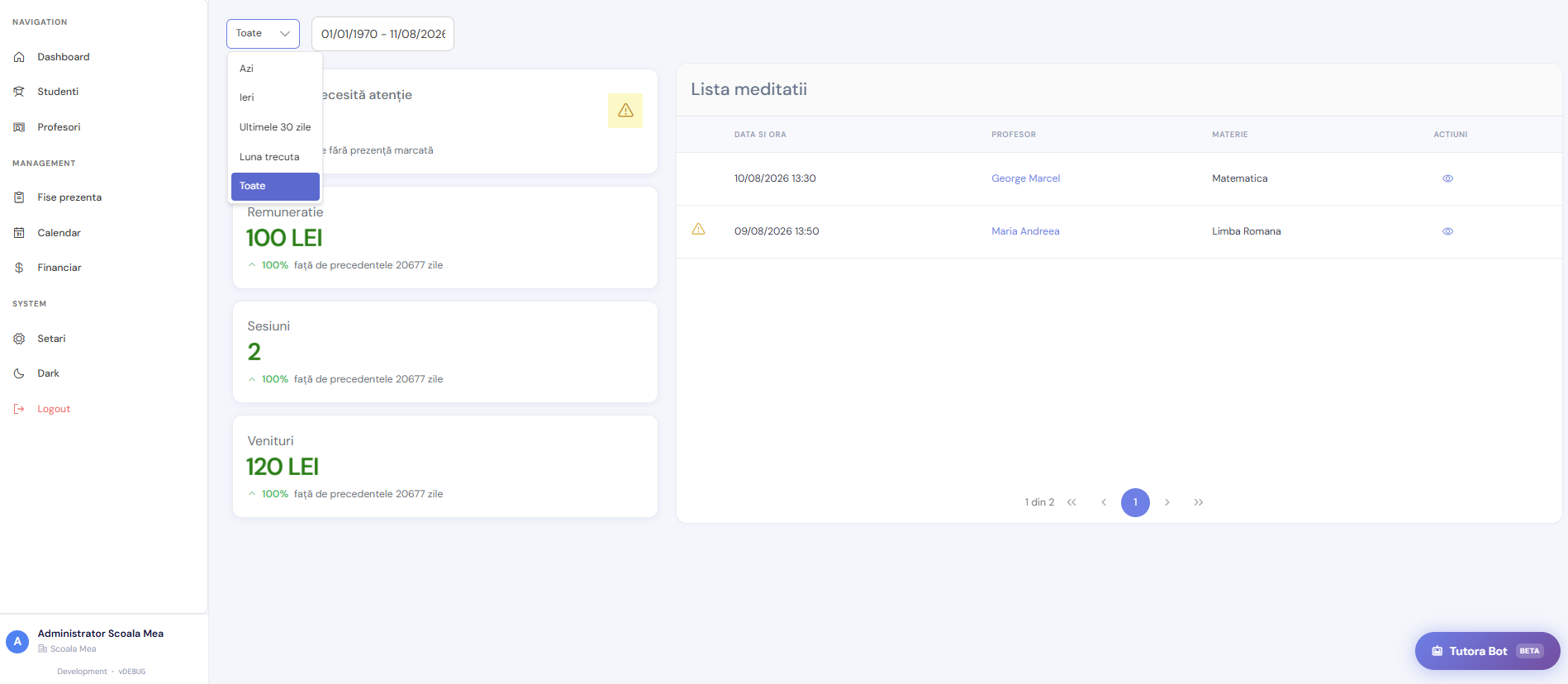Click the Tutora Bot robot icon
Screen dimensions: 1568x684
[x=1437, y=651]
